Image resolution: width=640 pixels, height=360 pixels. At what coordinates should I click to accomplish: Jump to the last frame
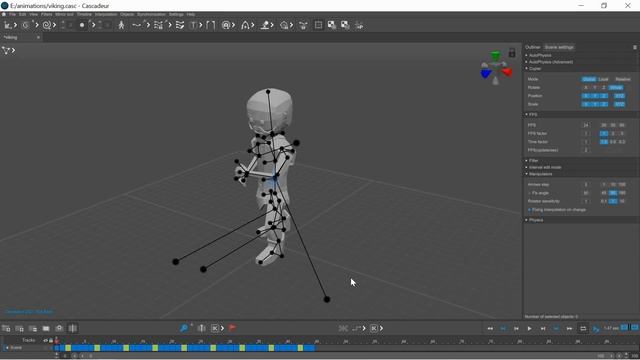point(569,329)
